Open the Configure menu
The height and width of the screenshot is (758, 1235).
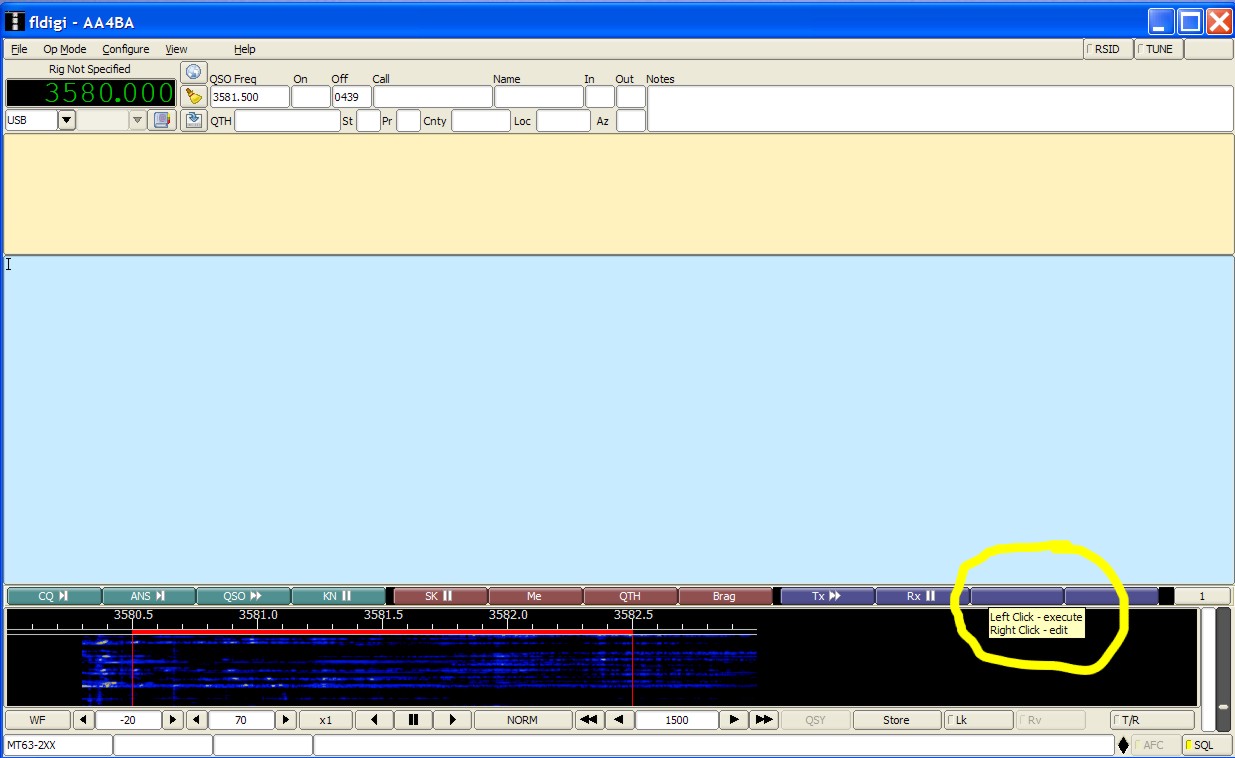tap(126, 49)
